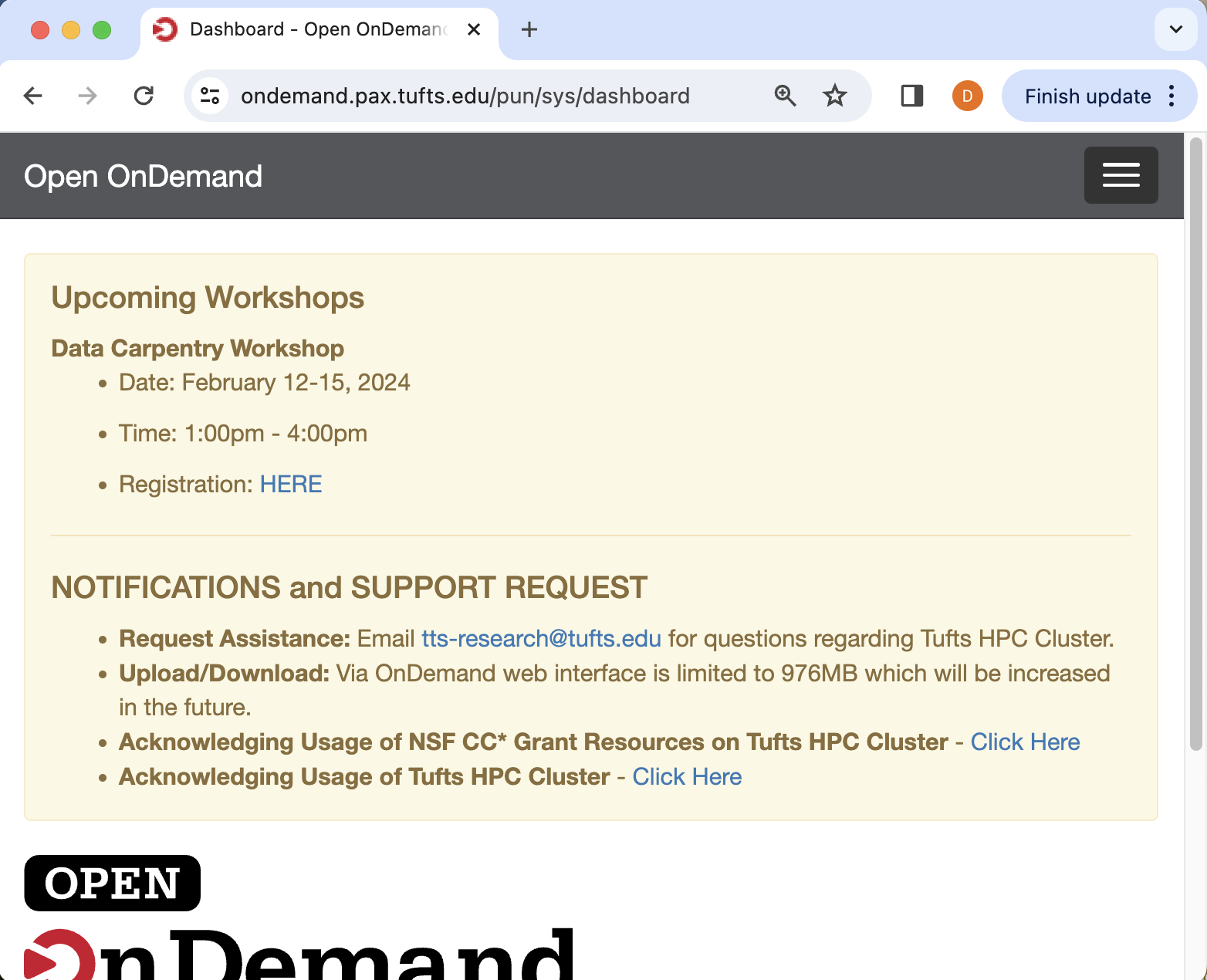Open Click Here for NSF CC* Grant acknowledgment
This screenshot has height=980, width=1207.
[1025, 742]
